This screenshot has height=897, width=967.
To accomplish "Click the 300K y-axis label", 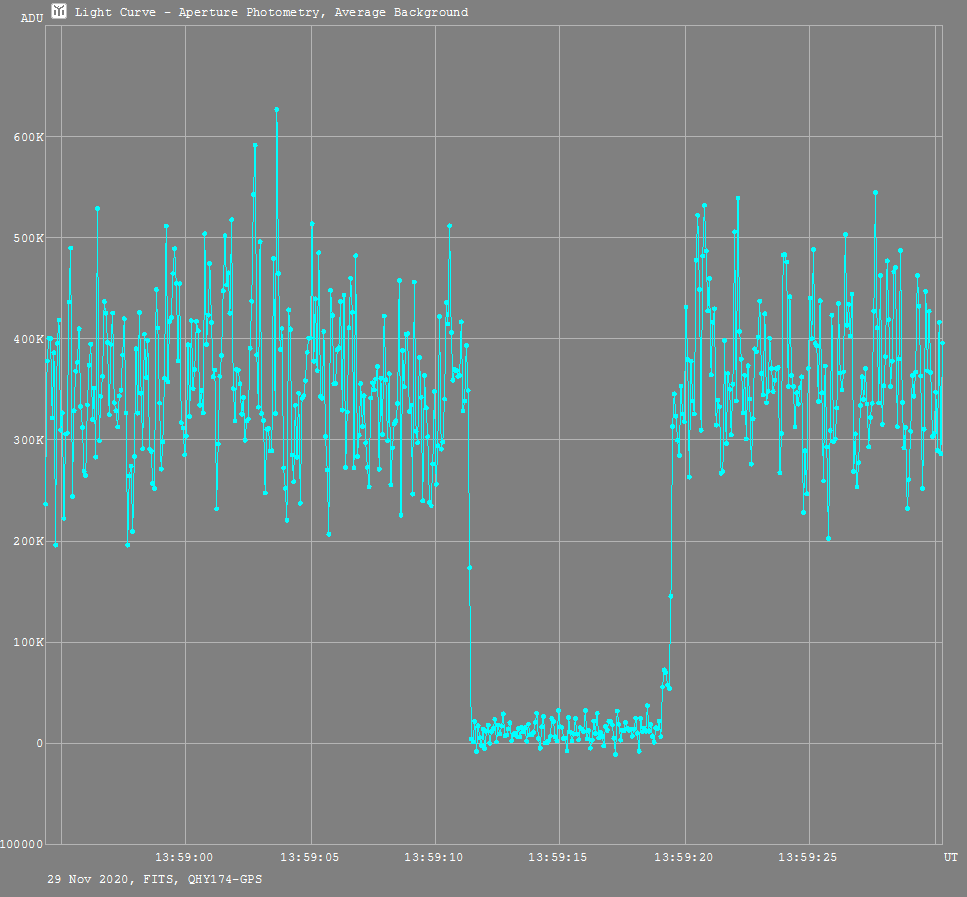I will (x=28, y=440).
